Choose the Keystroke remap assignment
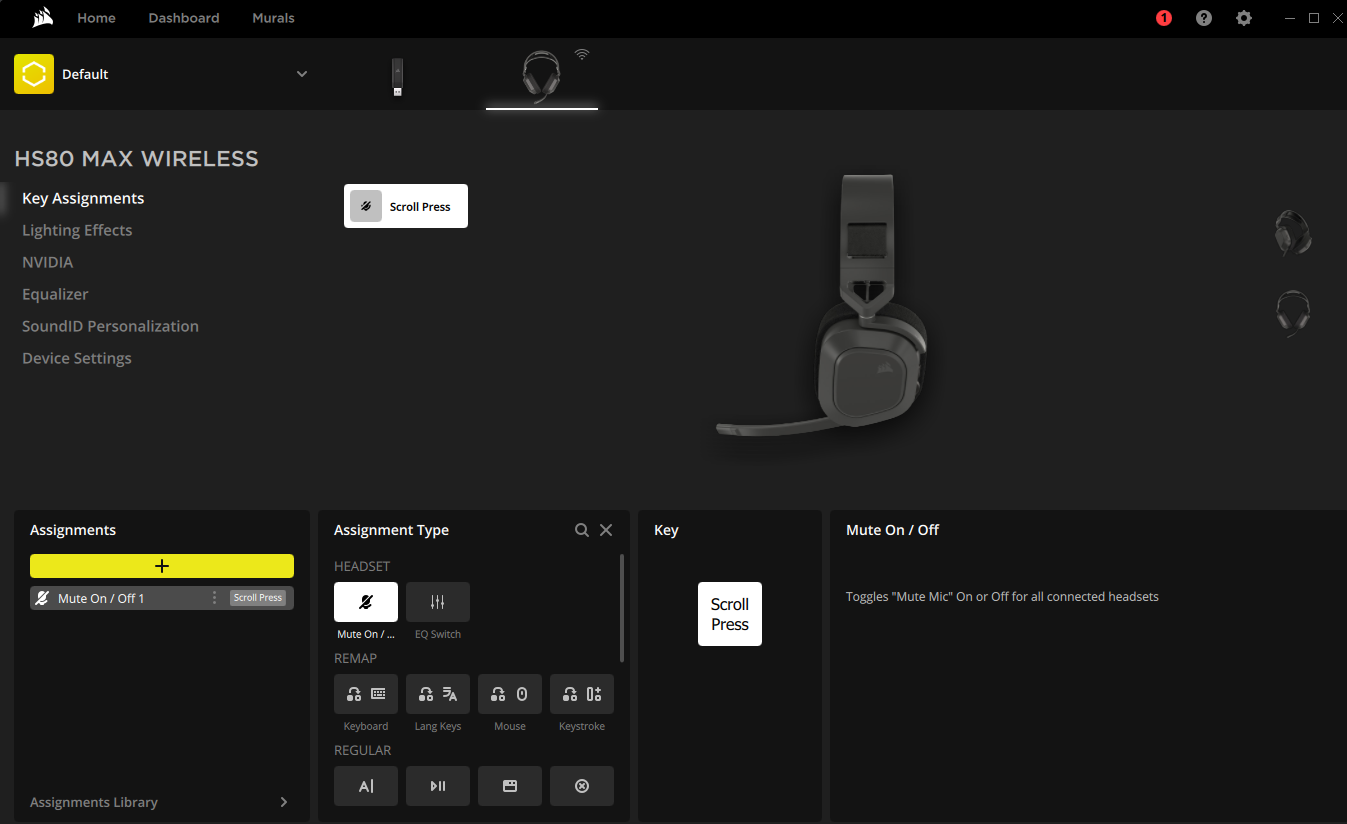The height and width of the screenshot is (824, 1347). click(582, 694)
